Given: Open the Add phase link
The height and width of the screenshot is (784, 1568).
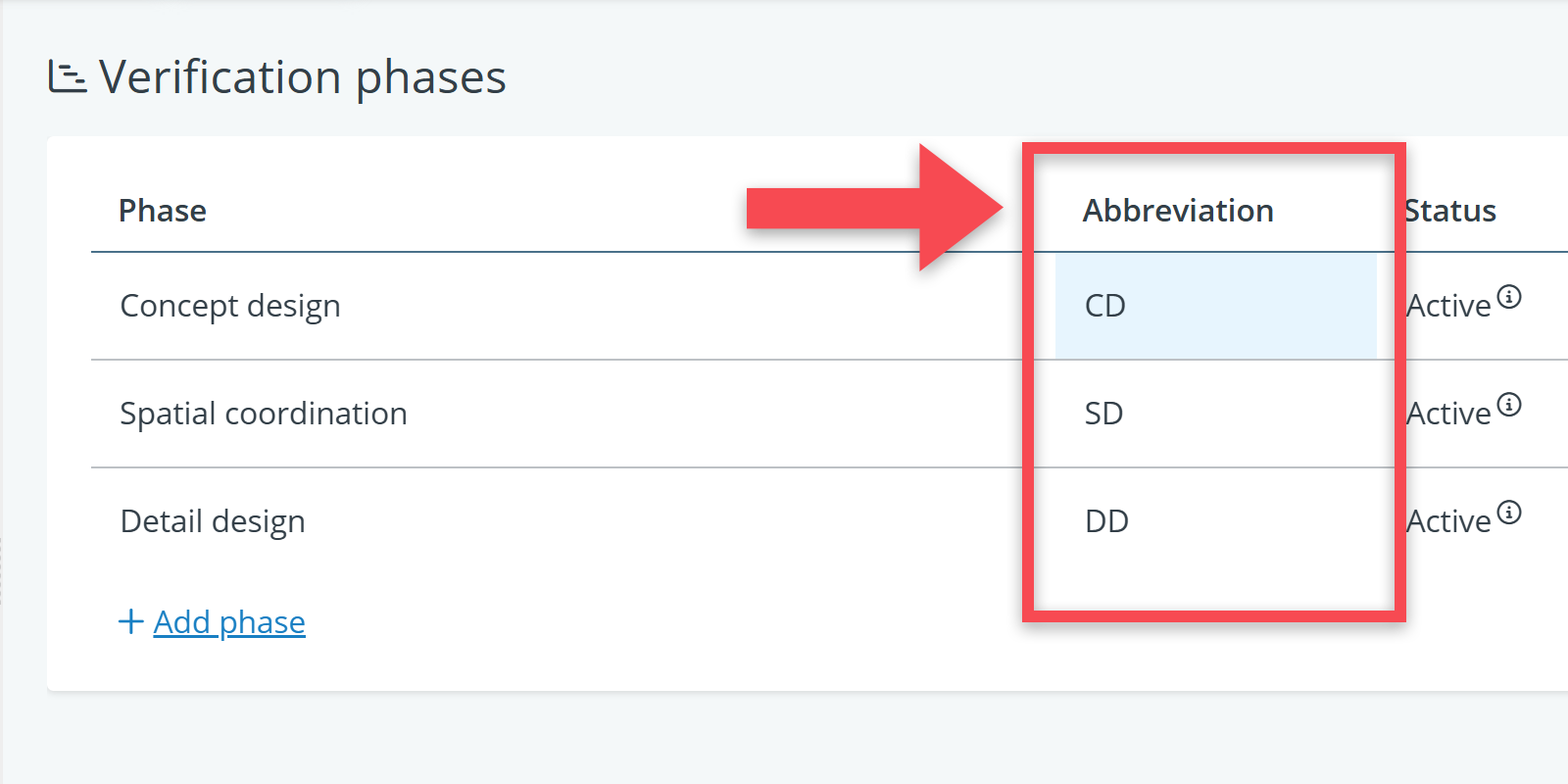Looking at the screenshot, I should [229, 622].
